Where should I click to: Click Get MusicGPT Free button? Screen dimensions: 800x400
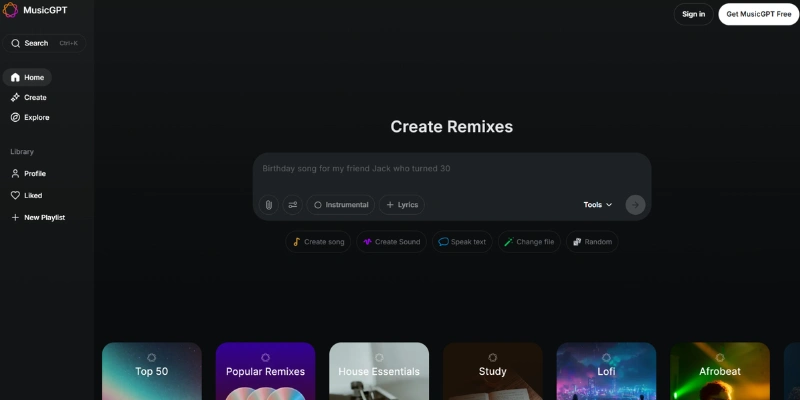[x=759, y=14]
